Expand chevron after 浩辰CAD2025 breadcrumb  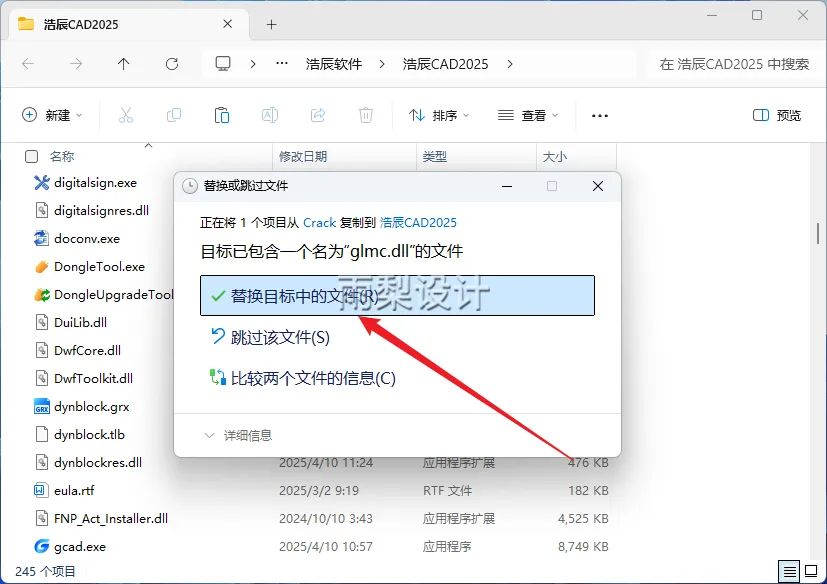[x=509, y=64]
